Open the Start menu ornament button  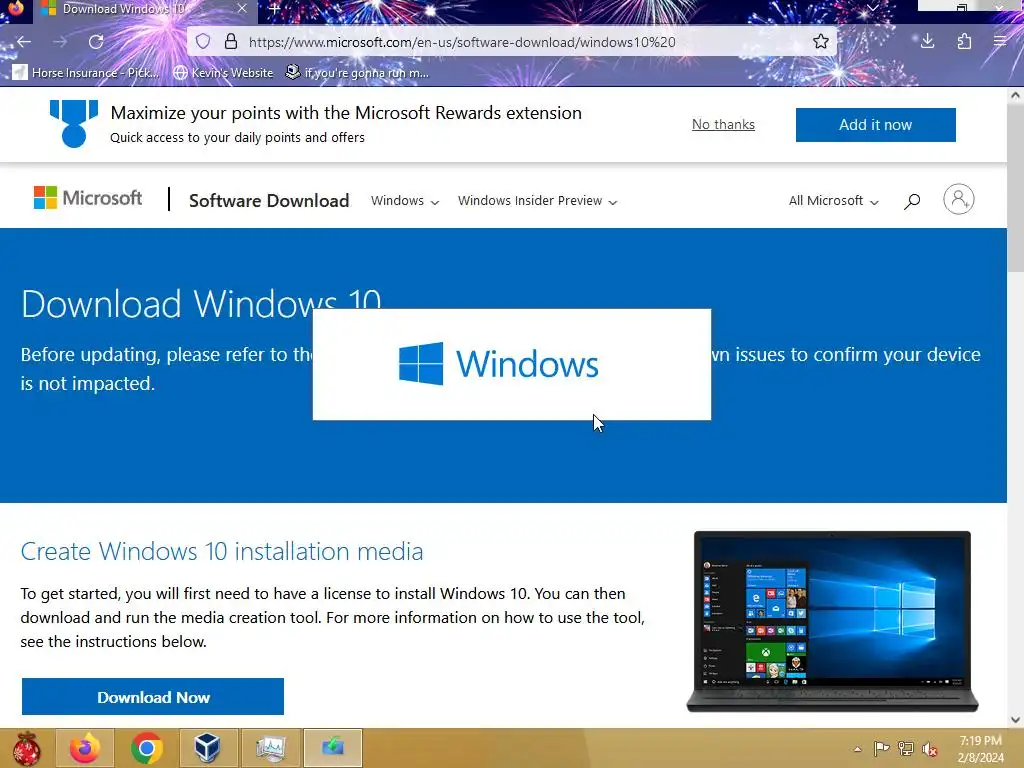[x=26, y=748]
